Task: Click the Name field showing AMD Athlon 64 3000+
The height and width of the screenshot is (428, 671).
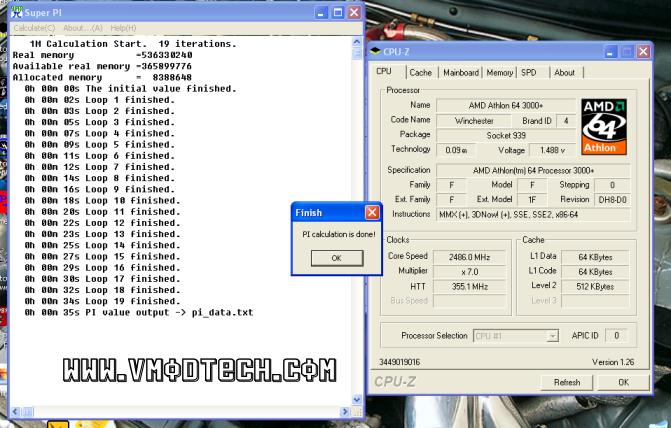Action: tap(506, 105)
